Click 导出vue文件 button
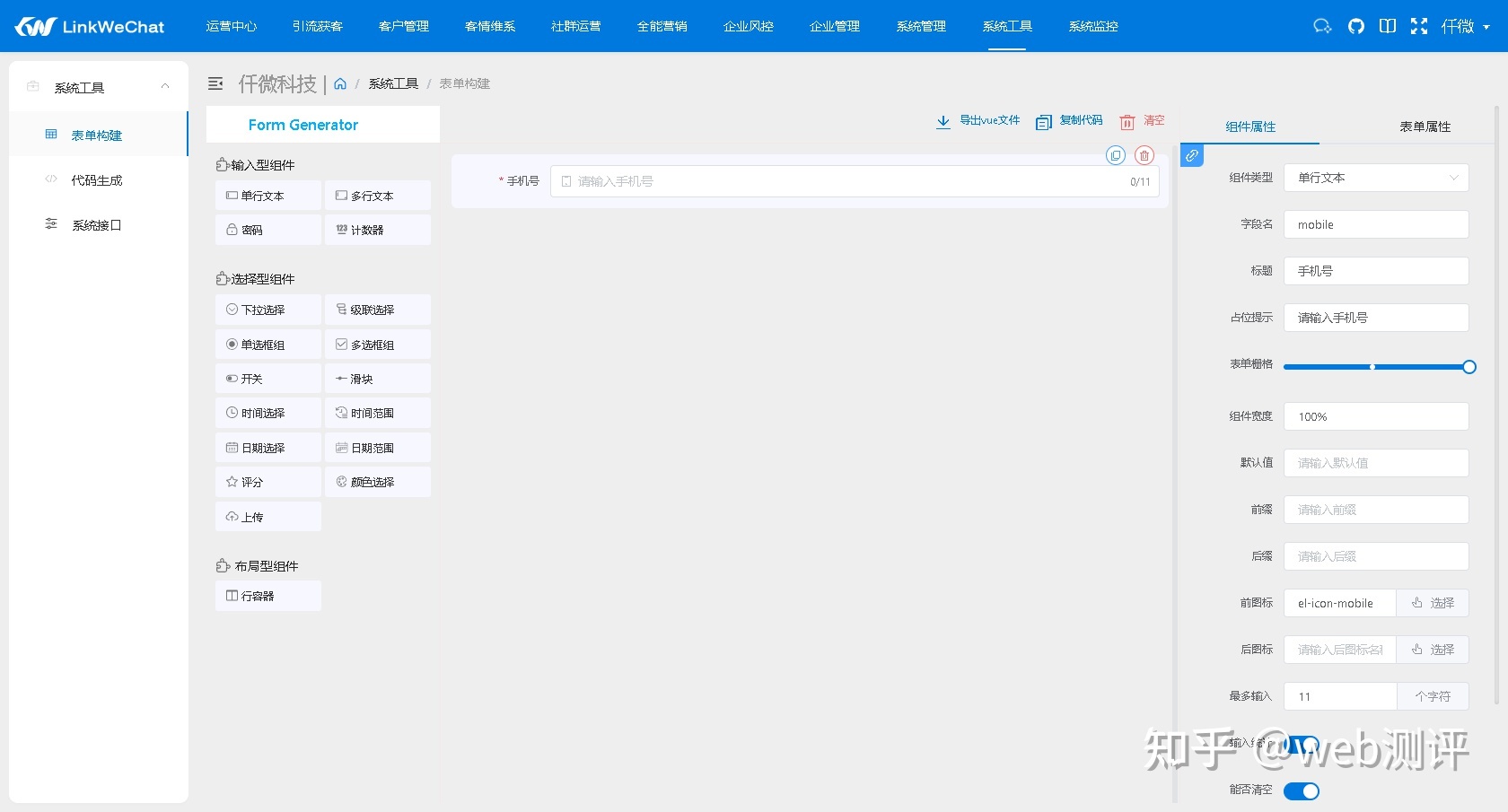Image resolution: width=1508 pixels, height=812 pixels. point(978,121)
